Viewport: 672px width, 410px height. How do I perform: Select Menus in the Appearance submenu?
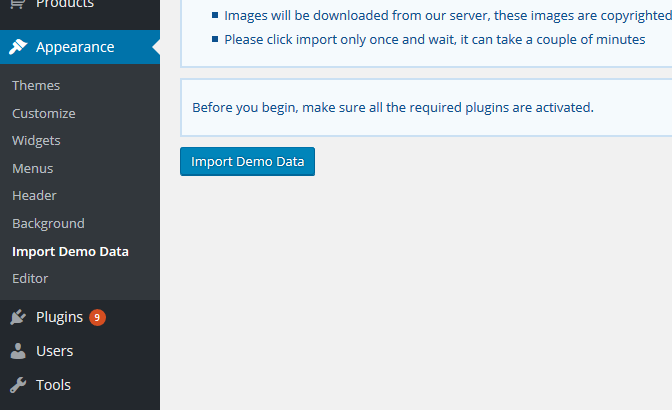[x=33, y=168]
